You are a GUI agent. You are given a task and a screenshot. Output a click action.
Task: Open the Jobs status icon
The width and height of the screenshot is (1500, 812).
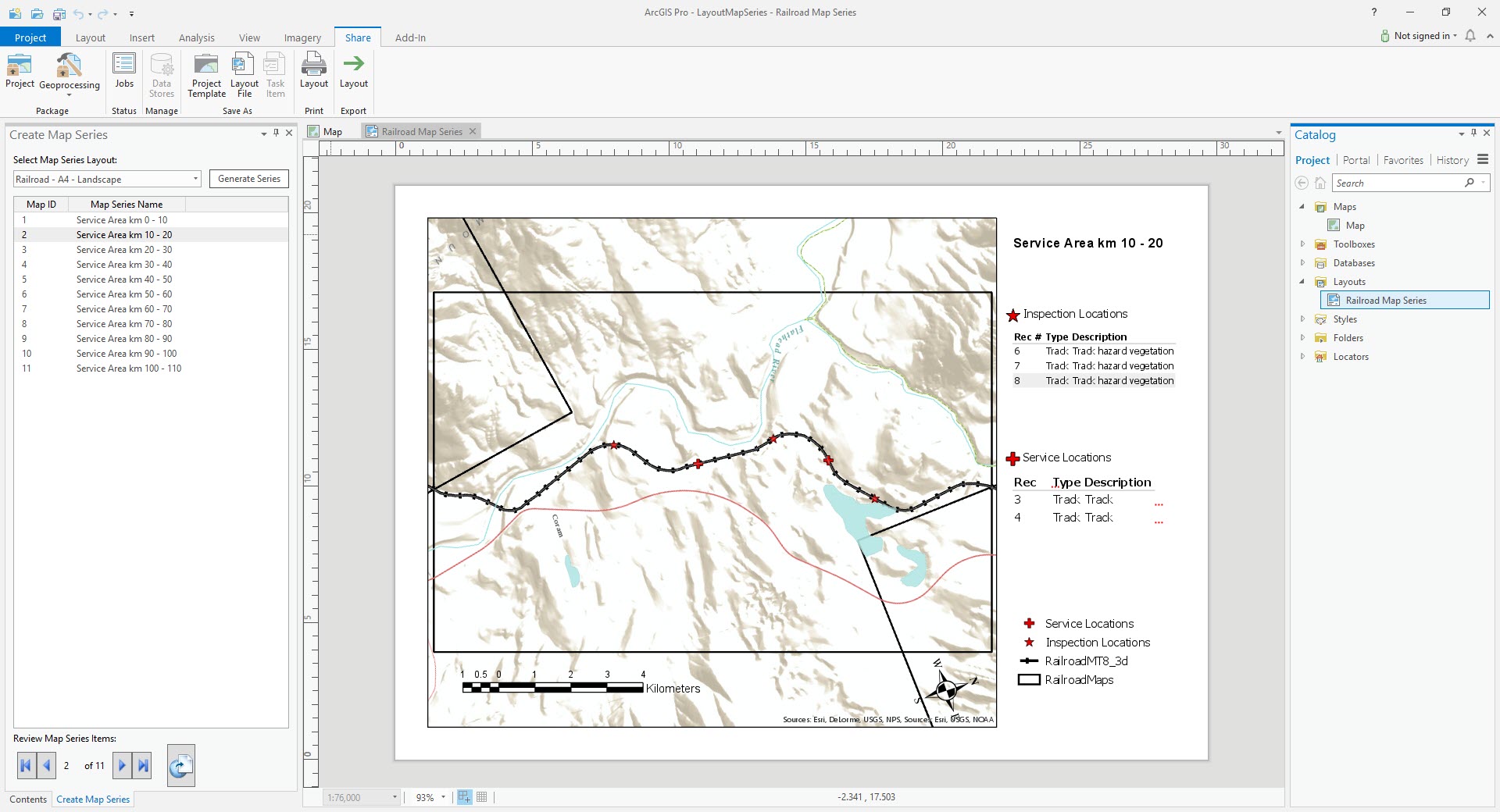tap(124, 71)
